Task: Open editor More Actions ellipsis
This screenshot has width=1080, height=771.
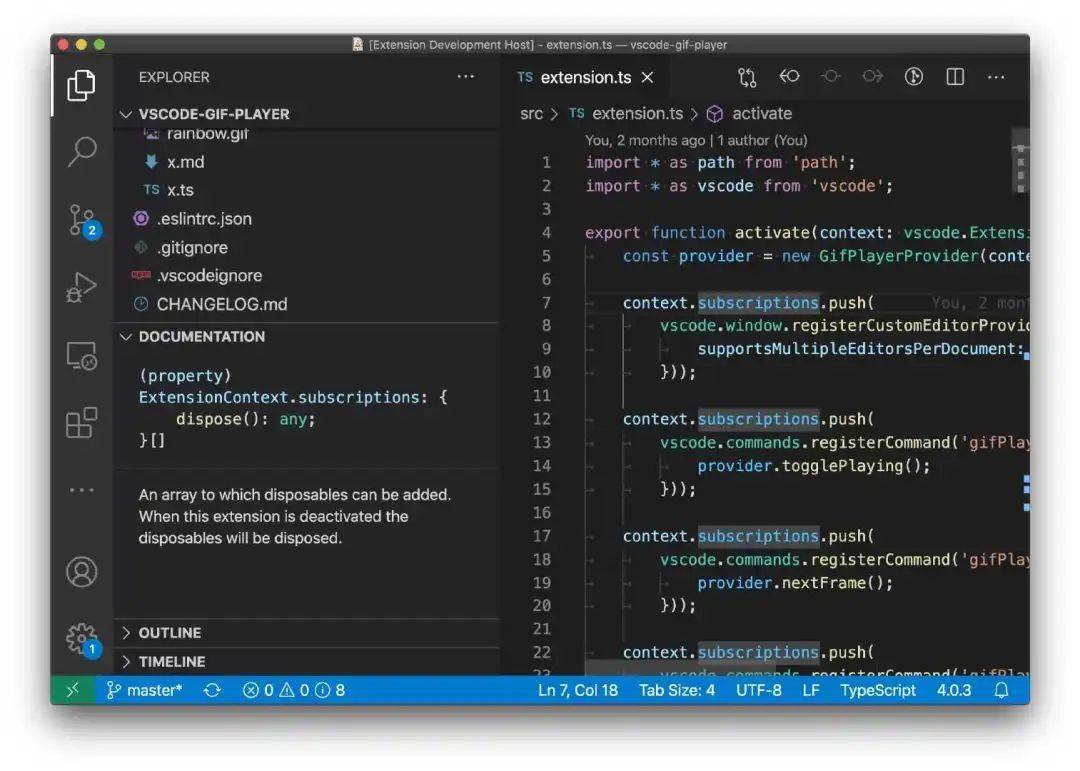Action: tap(996, 77)
